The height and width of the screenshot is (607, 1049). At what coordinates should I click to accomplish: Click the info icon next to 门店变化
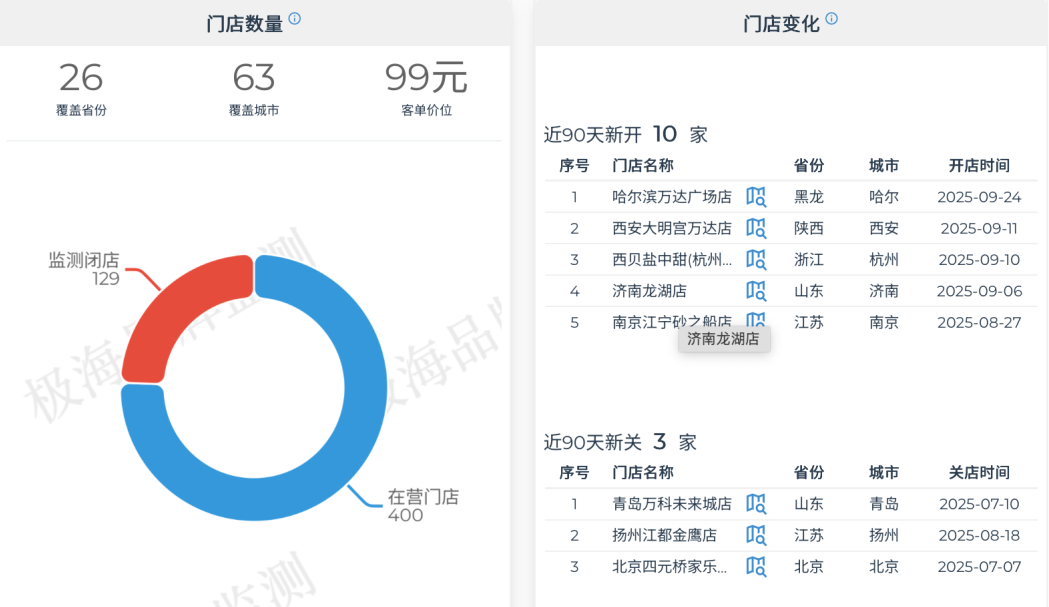click(831, 18)
